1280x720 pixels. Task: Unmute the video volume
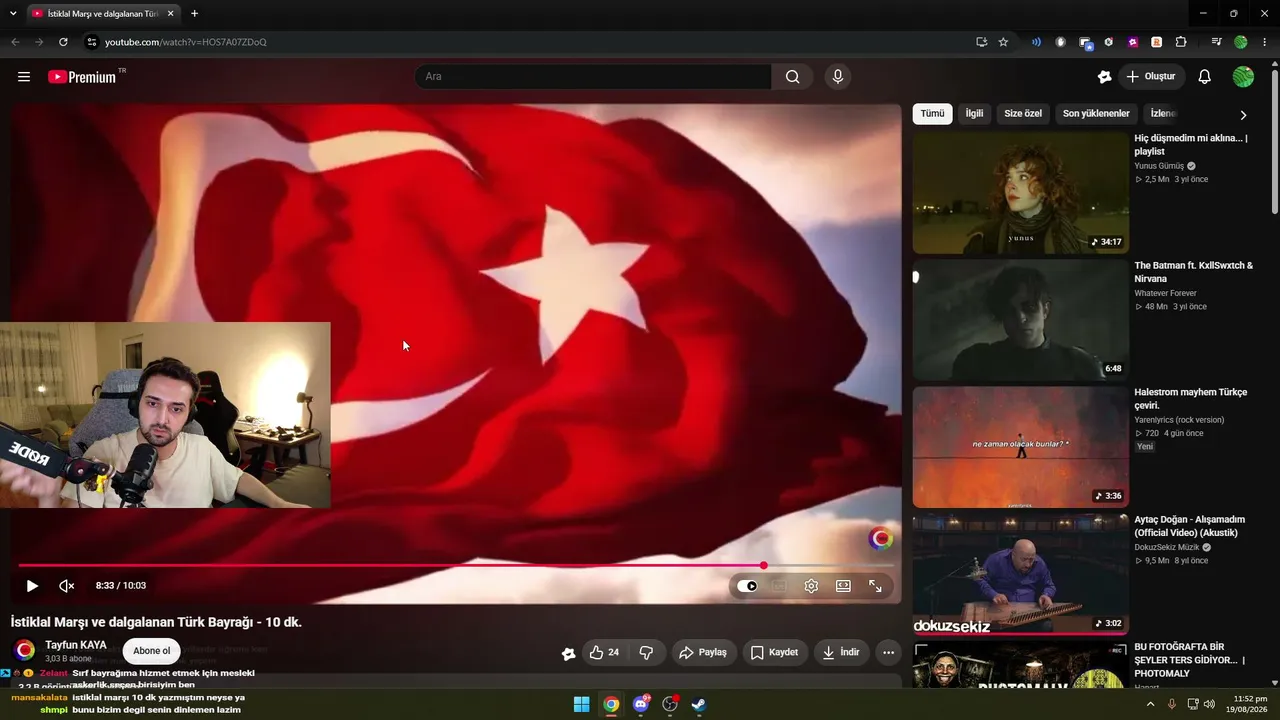[x=67, y=586]
